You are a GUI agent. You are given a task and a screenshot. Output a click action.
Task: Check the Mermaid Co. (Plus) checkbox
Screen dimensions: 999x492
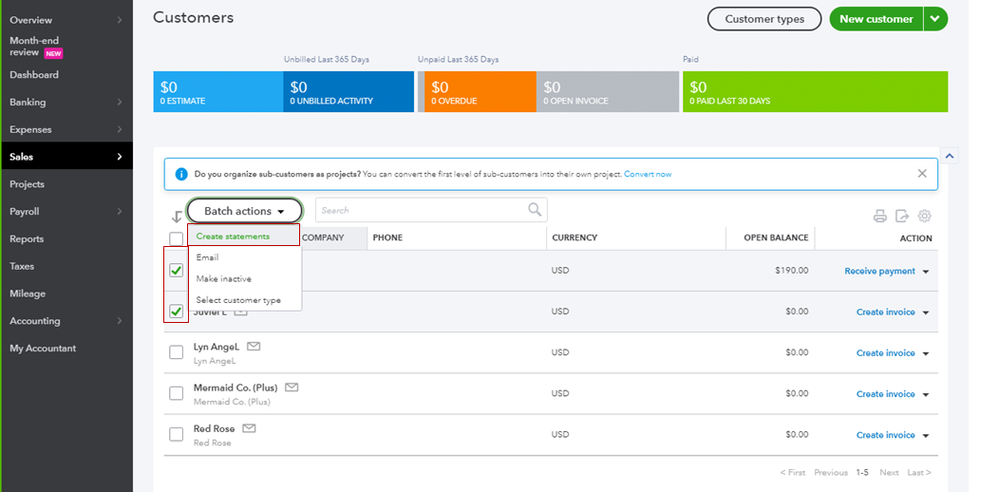(176, 393)
